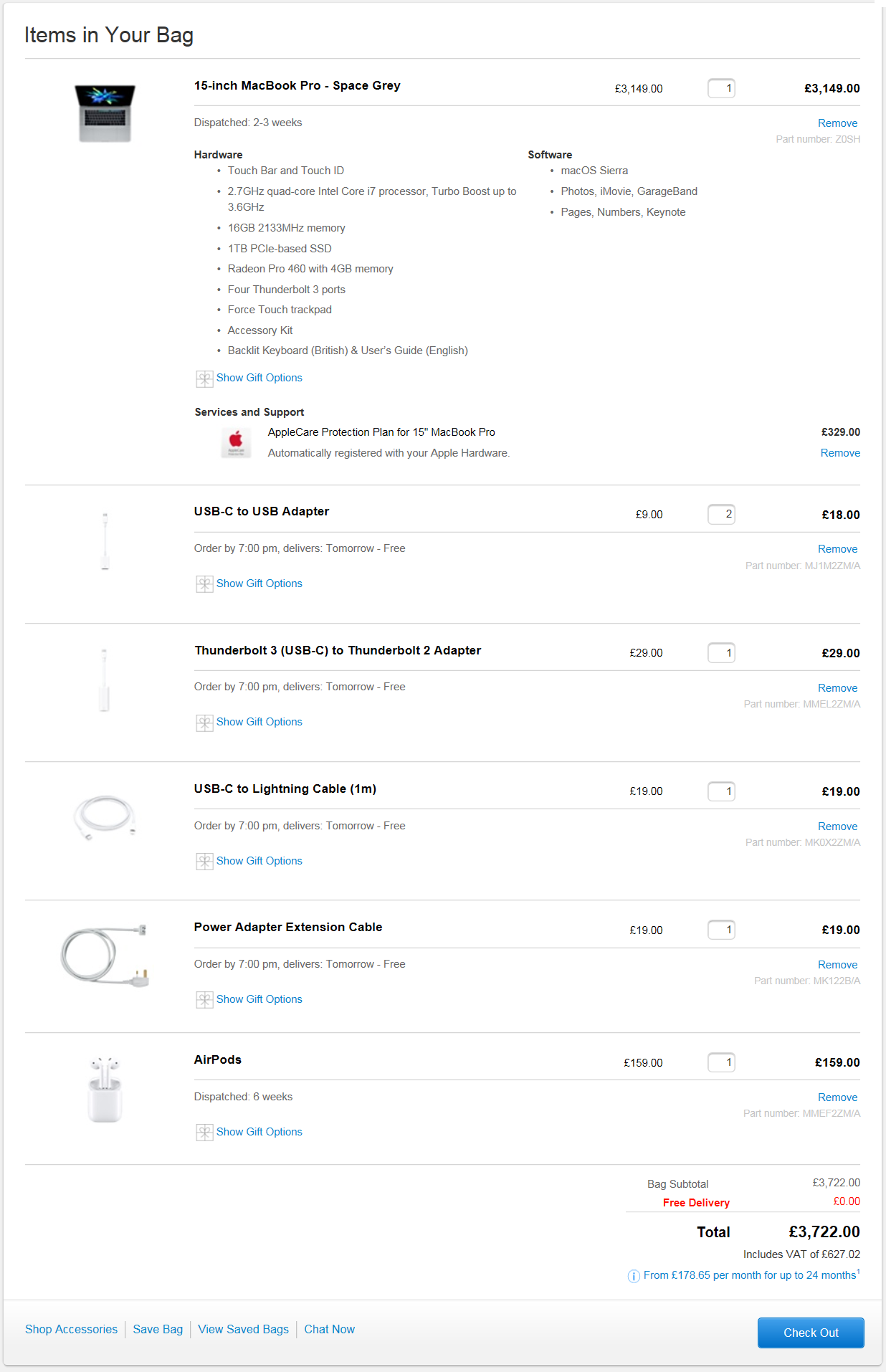Expand Show Gift Options for Thunderbolt 3 adapter
This screenshot has height=1372, width=886.
(259, 722)
